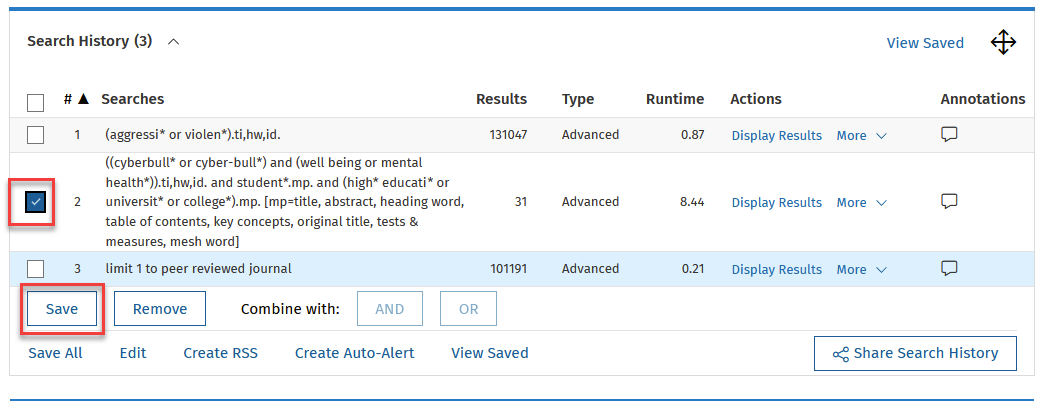This screenshot has height=401, width=1052.
Task: Expand More dropdown for search 1
Action: pos(861,135)
